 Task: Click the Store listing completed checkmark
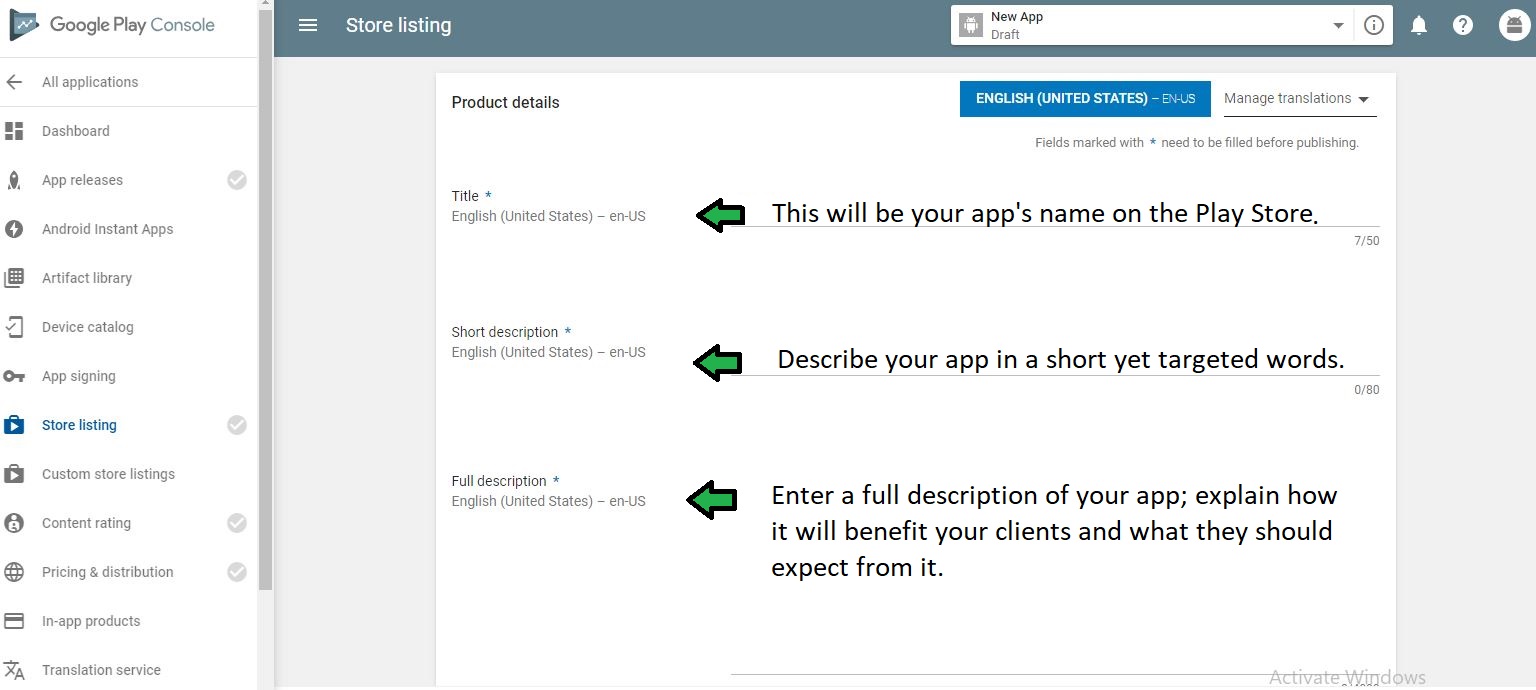[x=237, y=425]
